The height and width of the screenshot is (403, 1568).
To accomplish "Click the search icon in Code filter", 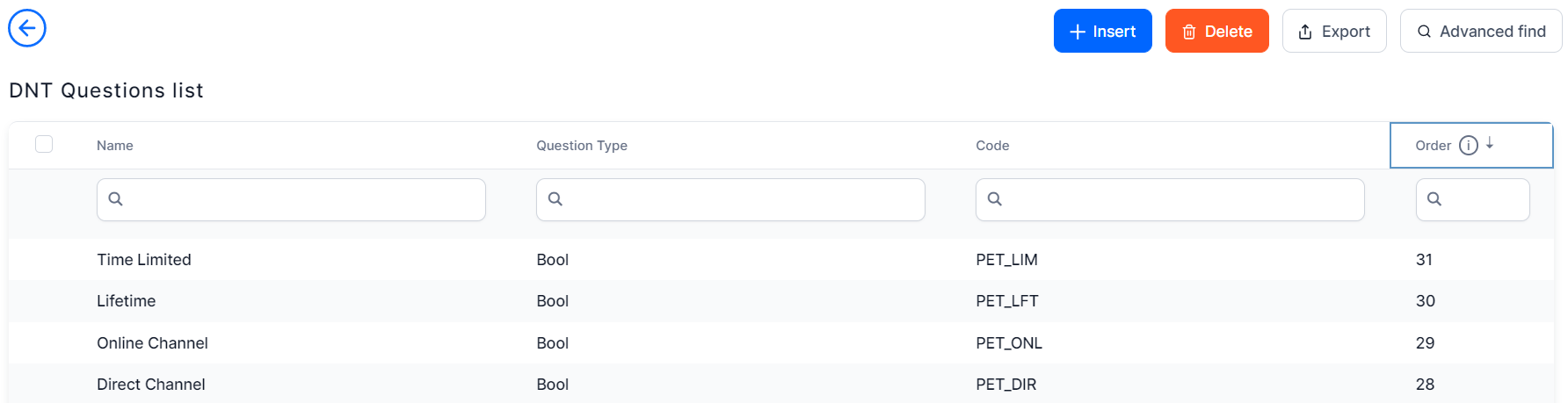I will (995, 199).
